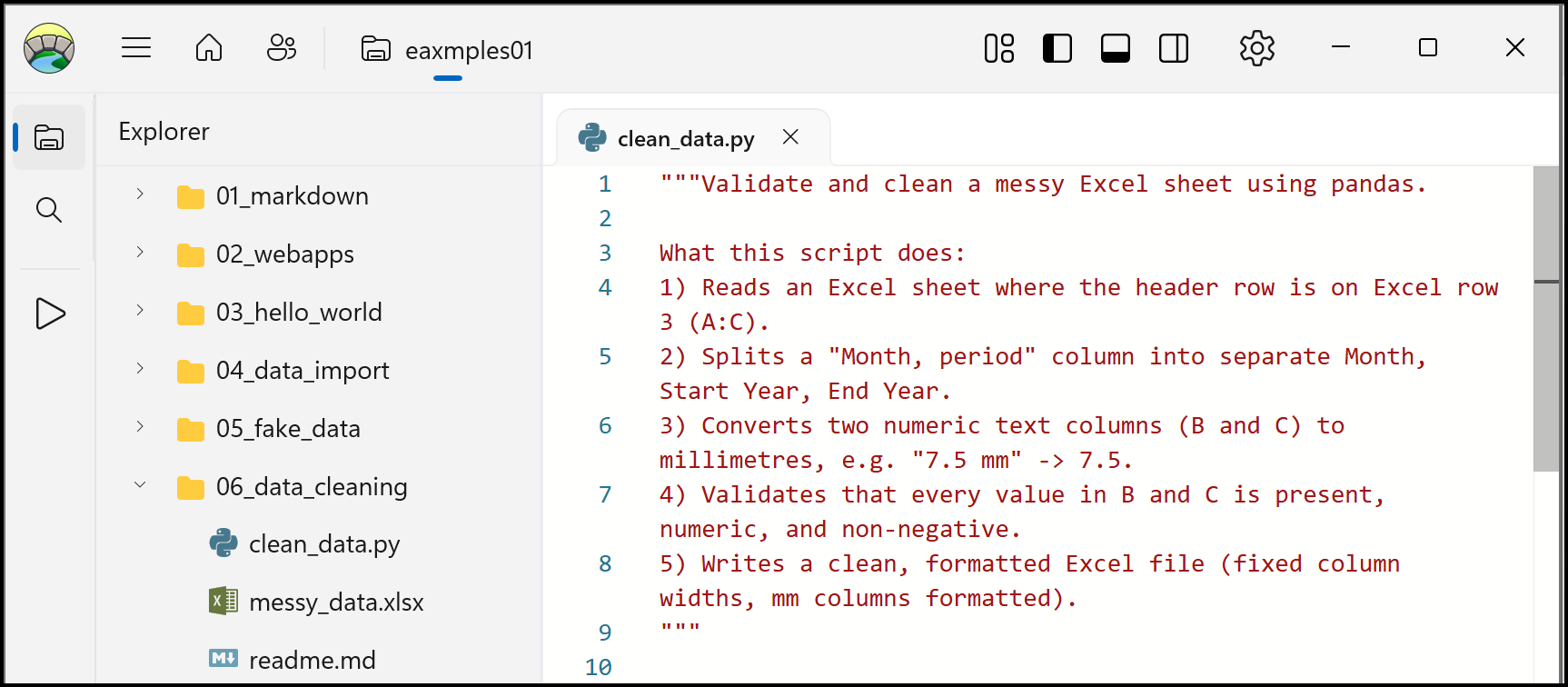Click the application logo
The image size is (1568, 687).
coord(50,47)
